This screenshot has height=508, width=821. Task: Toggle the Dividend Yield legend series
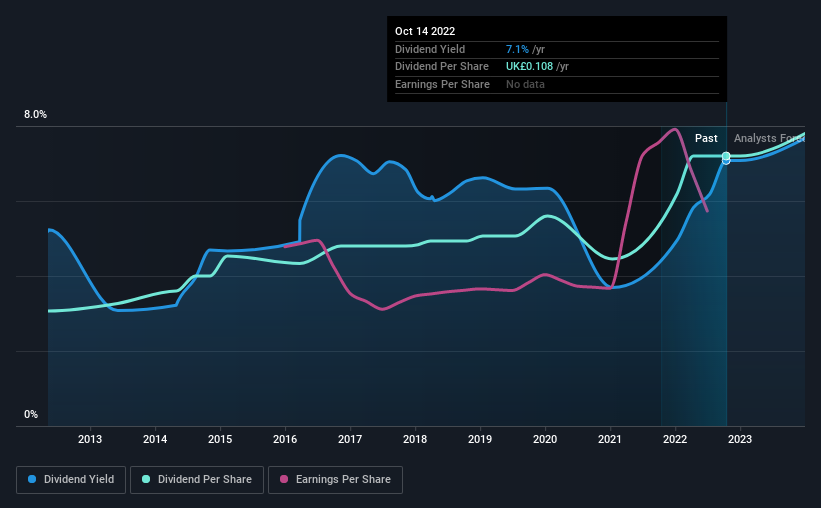[71, 480]
